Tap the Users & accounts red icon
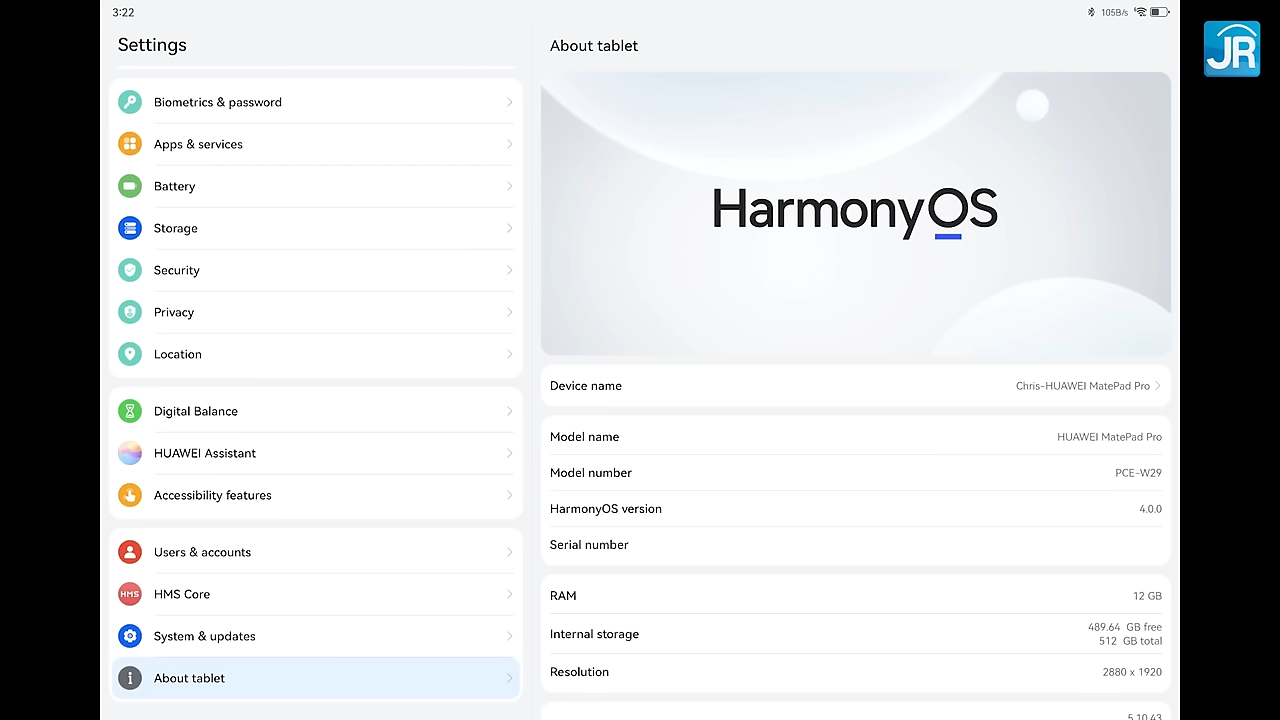Viewport: 1280px width, 720px height. click(130, 552)
